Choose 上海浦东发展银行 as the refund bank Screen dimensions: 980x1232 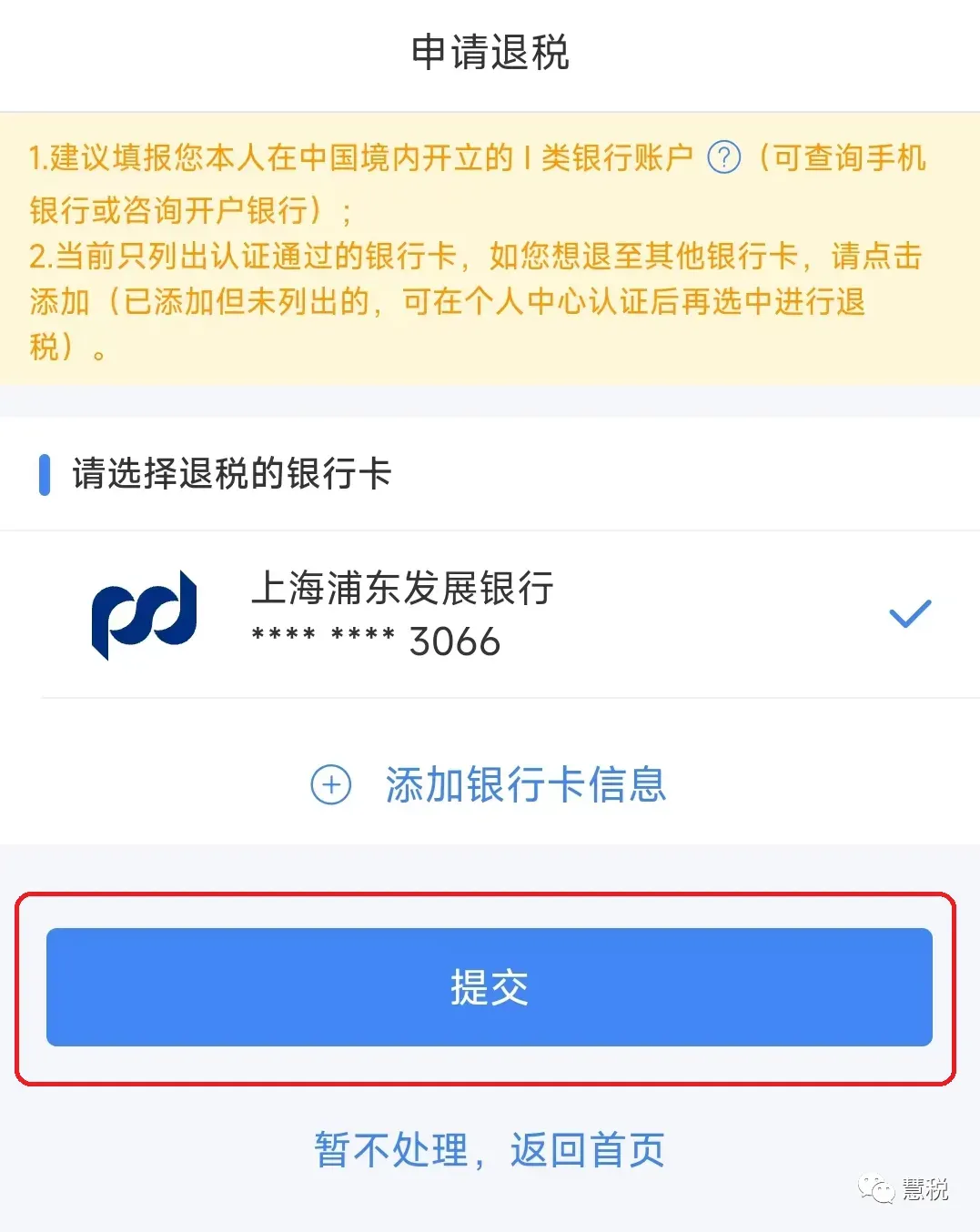pos(402,588)
